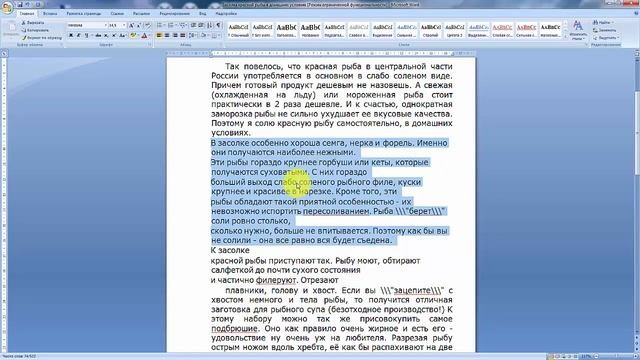Show paragraph marks with pilcrow icon
Viewport: 640px width, 360px height.
coord(218,25)
